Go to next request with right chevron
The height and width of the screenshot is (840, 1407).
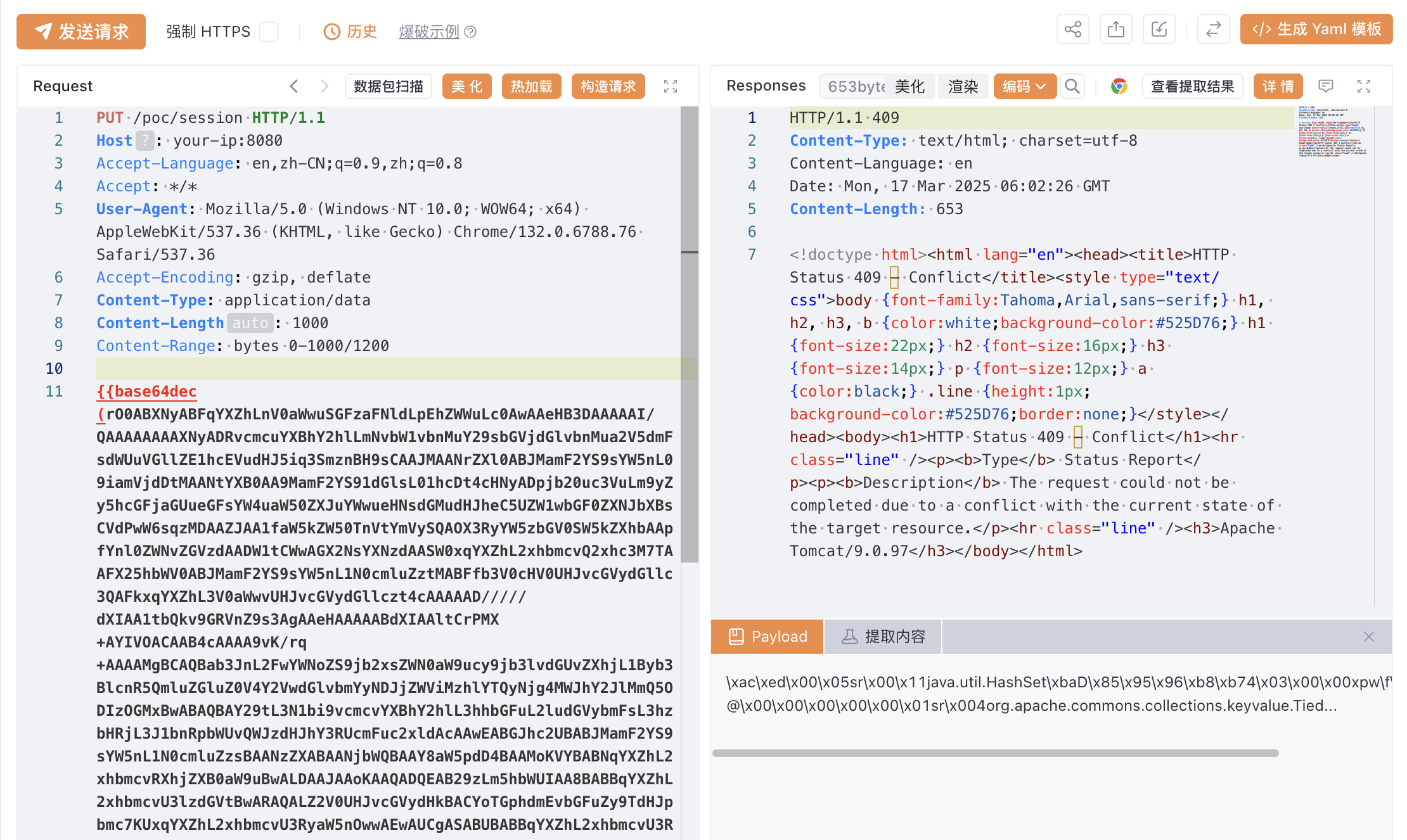point(324,86)
